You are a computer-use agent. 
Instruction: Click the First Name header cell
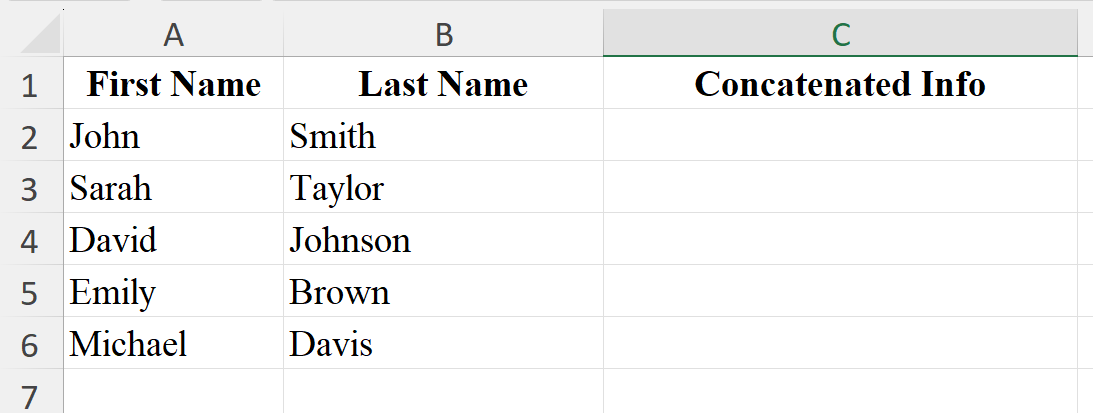(173, 85)
